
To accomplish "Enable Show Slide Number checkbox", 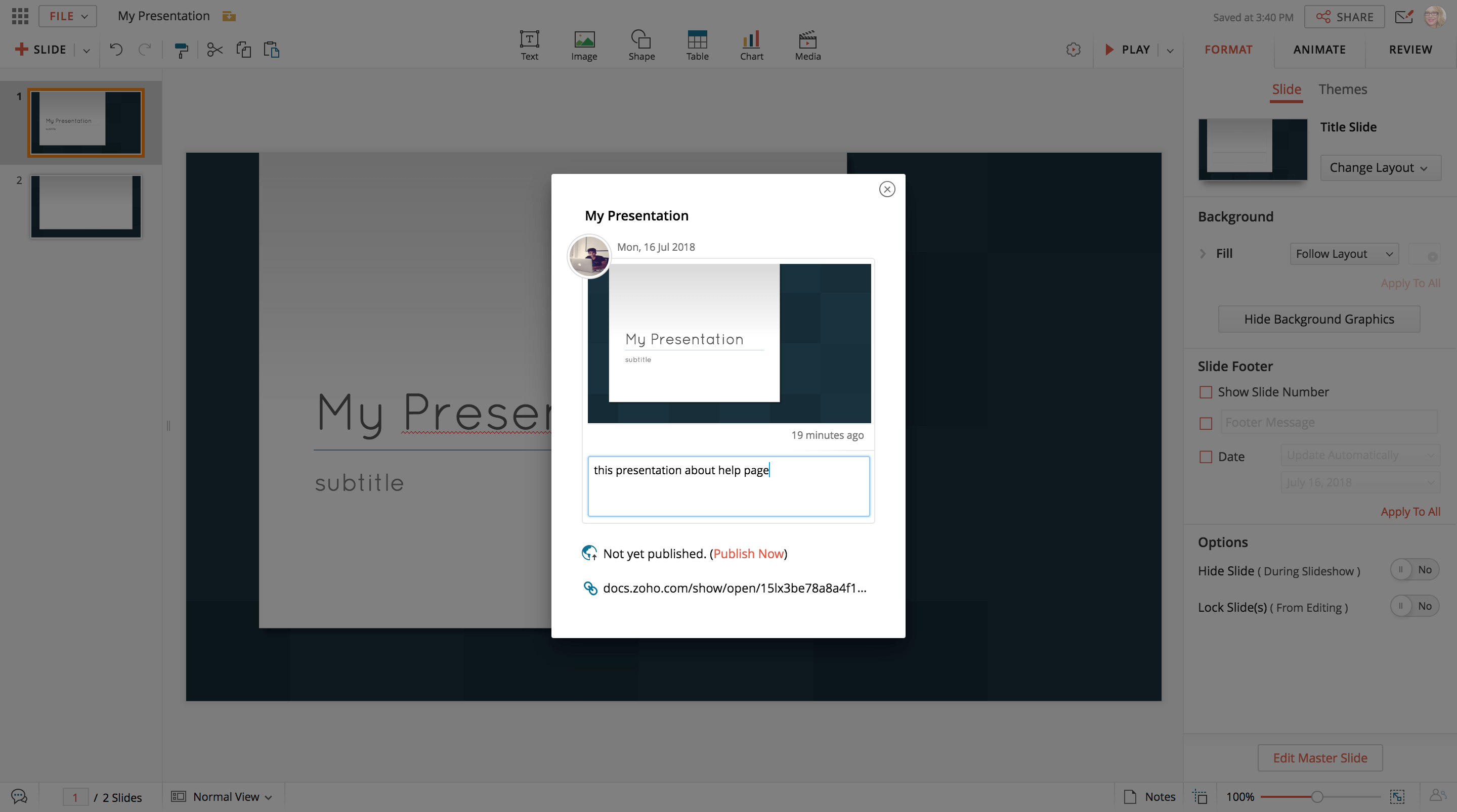I will coord(1205,392).
